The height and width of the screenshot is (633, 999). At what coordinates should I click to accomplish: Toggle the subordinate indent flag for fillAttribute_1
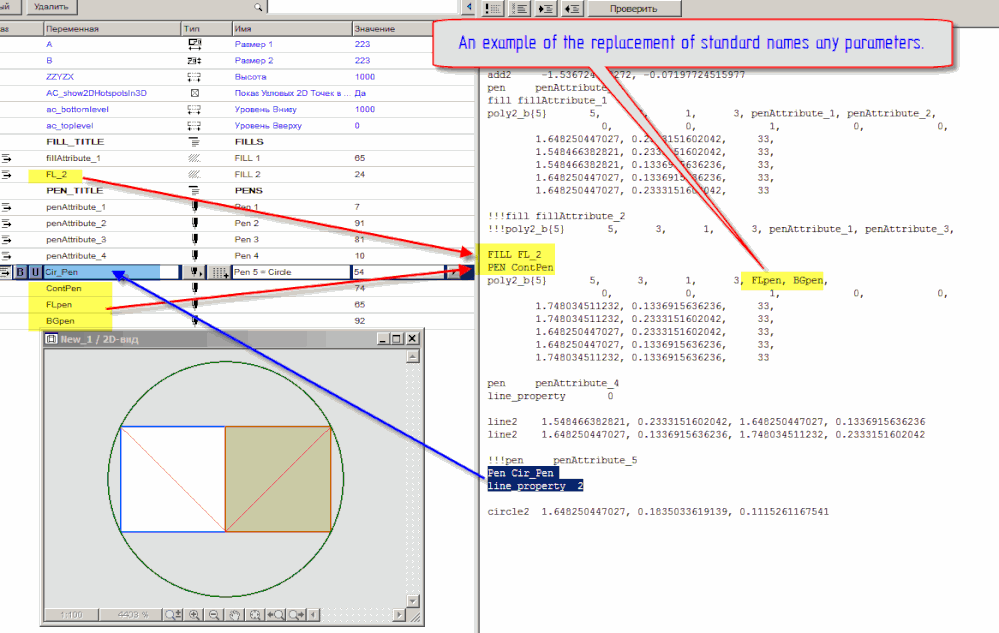pyautogui.click(x=6, y=158)
